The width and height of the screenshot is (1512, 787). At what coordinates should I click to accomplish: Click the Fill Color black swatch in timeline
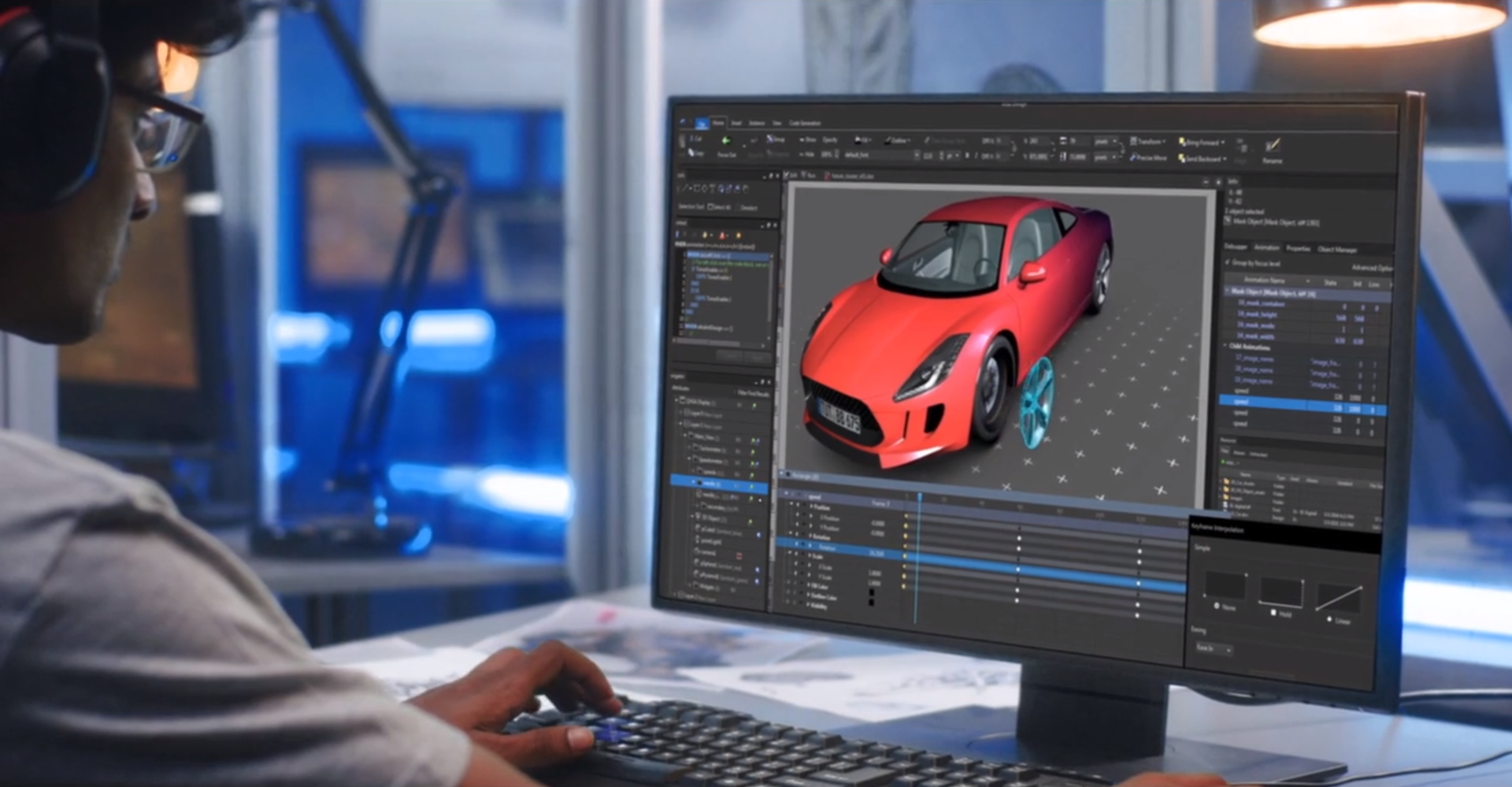(872, 592)
